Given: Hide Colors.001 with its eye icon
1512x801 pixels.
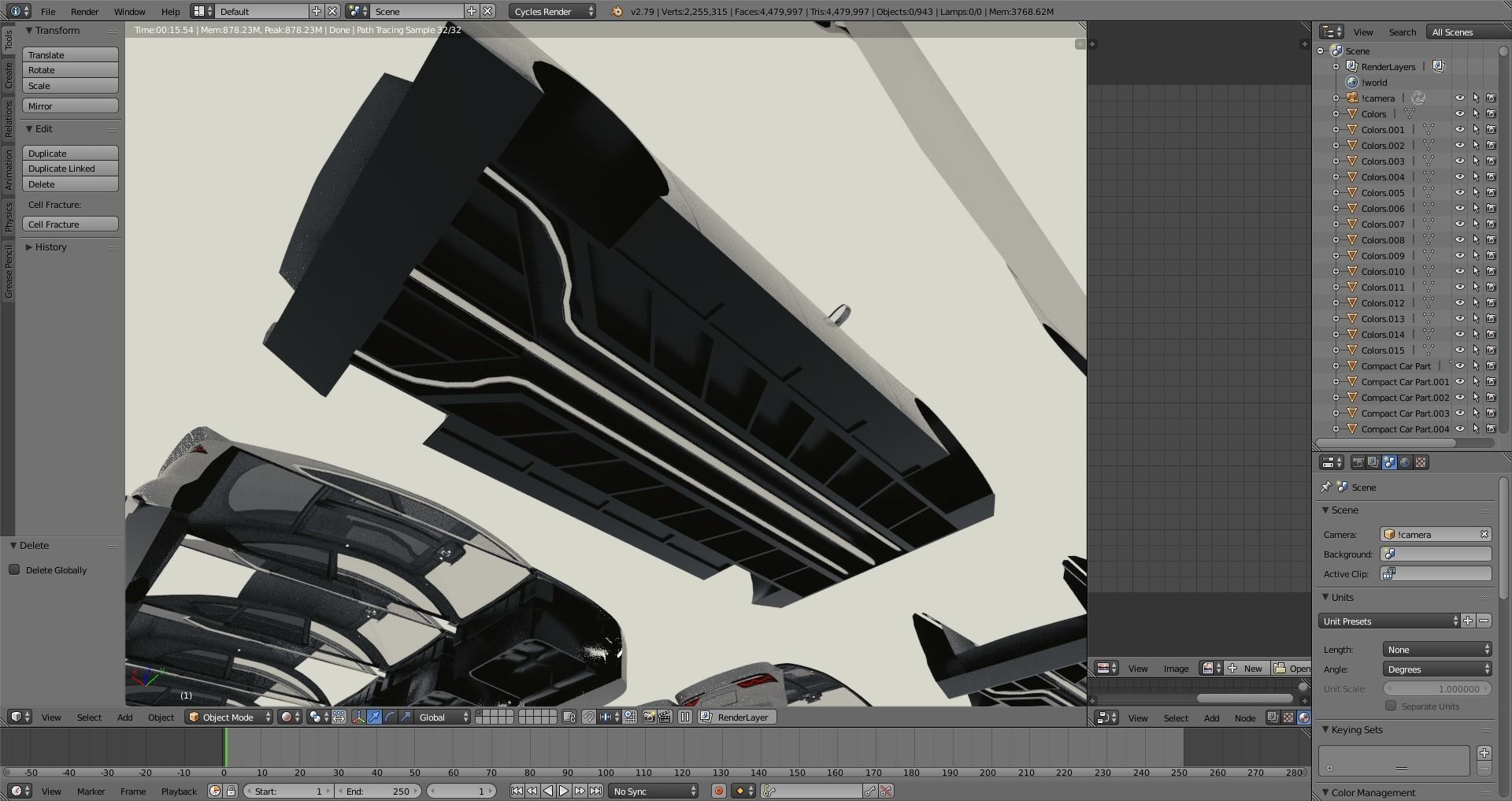Looking at the screenshot, I should (1459, 129).
